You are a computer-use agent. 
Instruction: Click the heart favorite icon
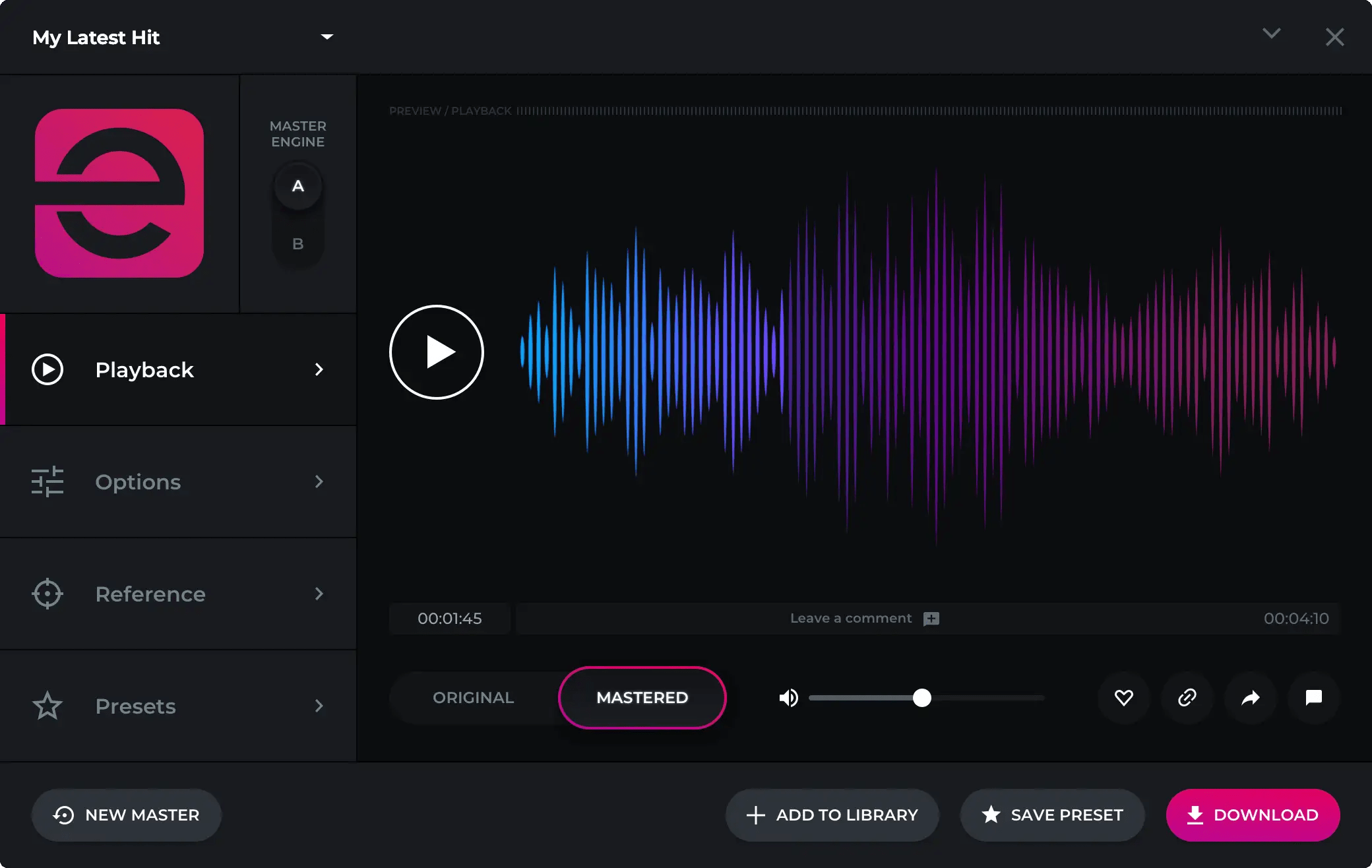pyautogui.click(x=1123, y=698)
